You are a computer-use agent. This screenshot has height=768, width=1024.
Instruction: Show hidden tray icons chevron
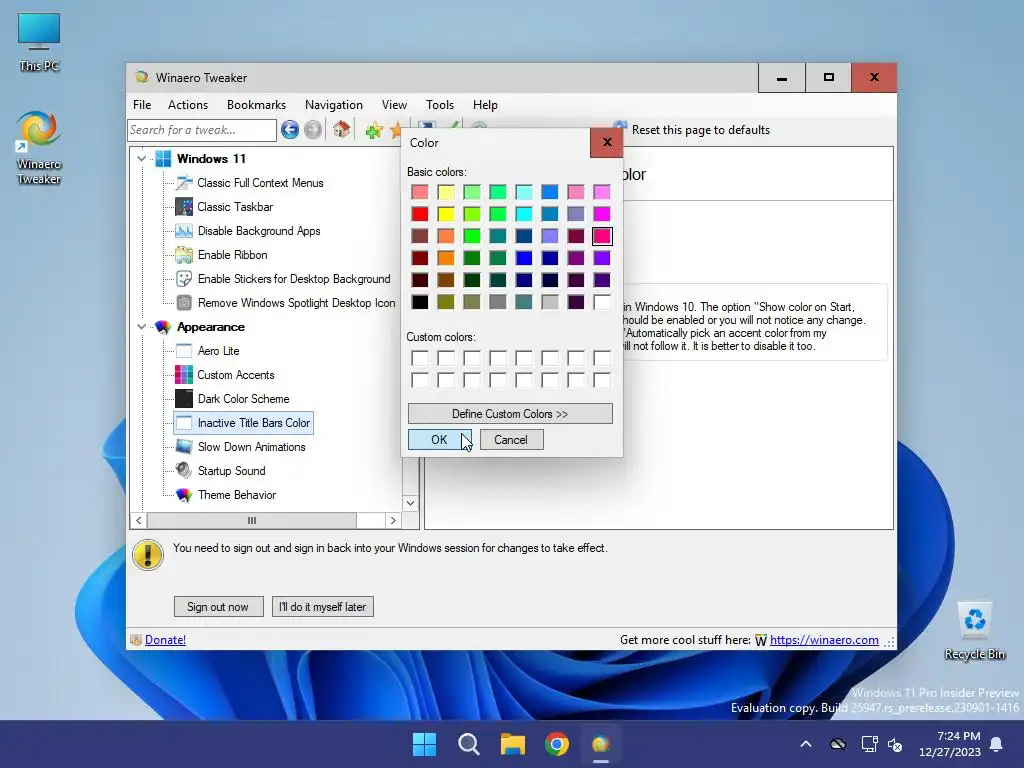pyautogui.click(x=806, y=744)
